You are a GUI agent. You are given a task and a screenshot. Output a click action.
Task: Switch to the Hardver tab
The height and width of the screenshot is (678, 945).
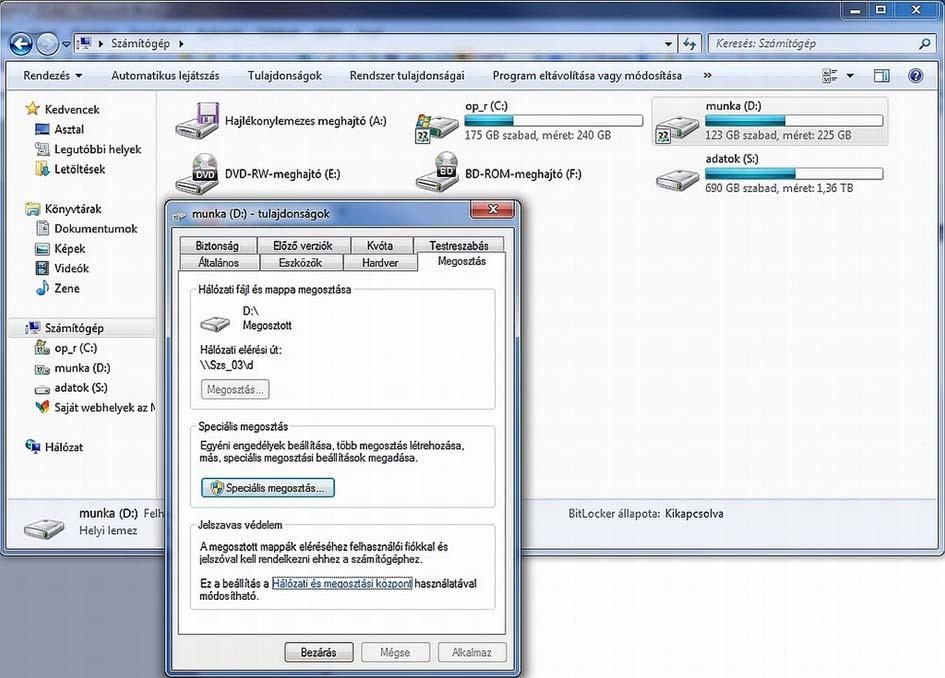coord(380,262)
